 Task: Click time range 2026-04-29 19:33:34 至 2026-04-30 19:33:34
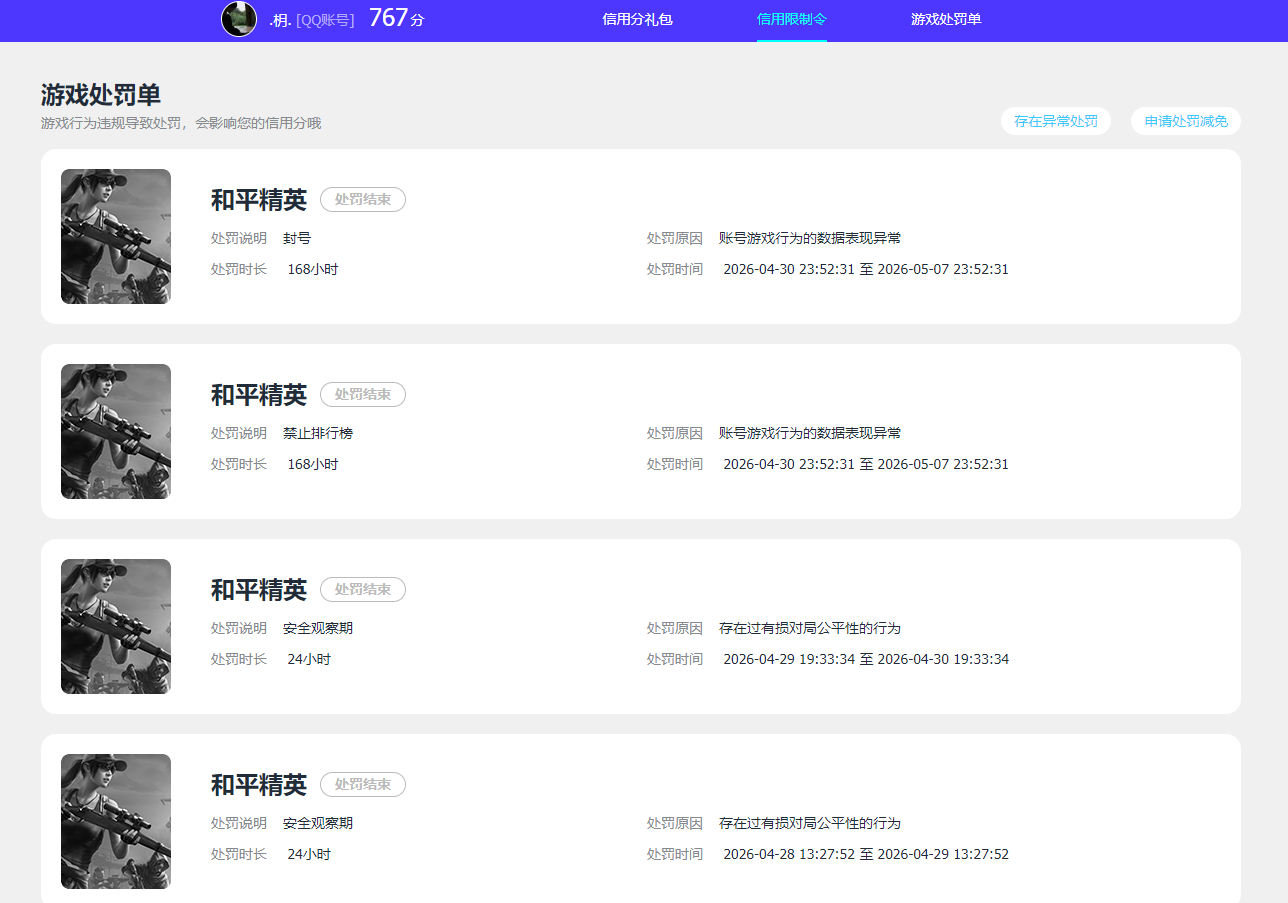866,659
